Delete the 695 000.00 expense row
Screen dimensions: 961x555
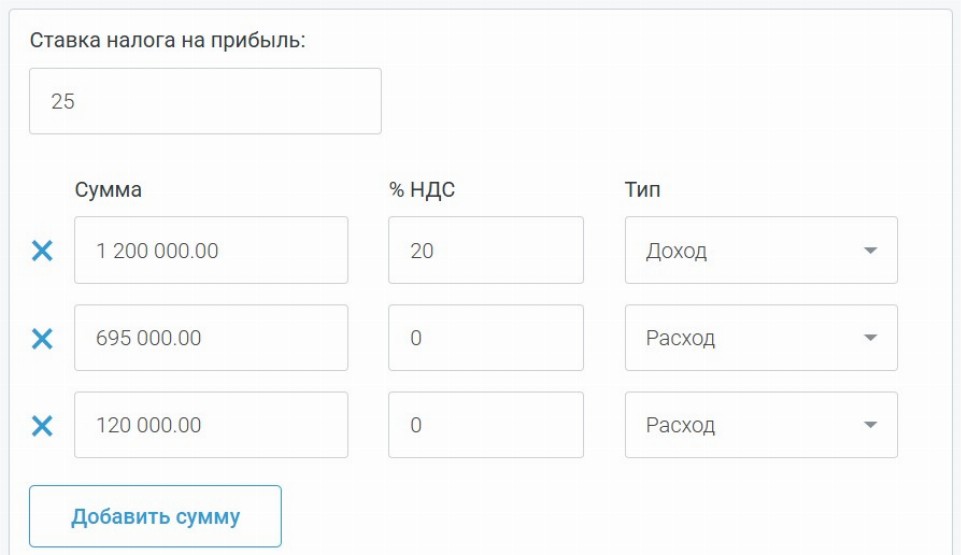42,339
